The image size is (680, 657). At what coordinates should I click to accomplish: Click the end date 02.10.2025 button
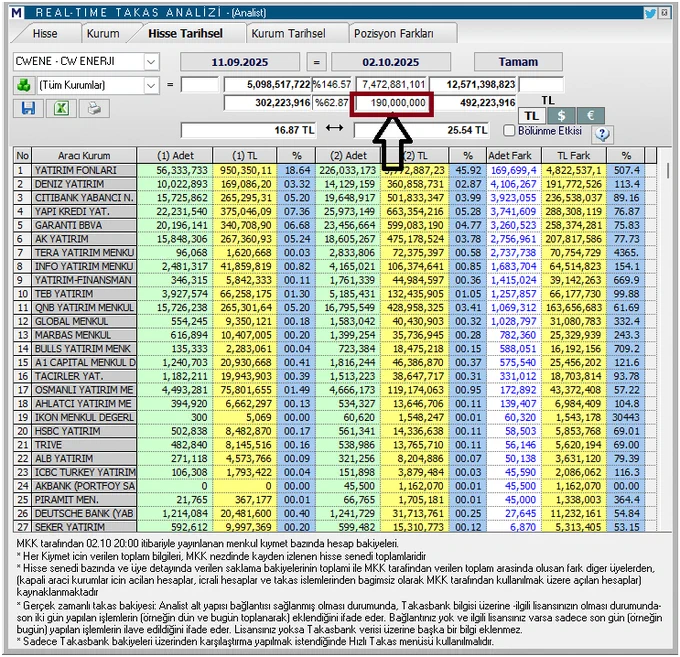[391, 62]
